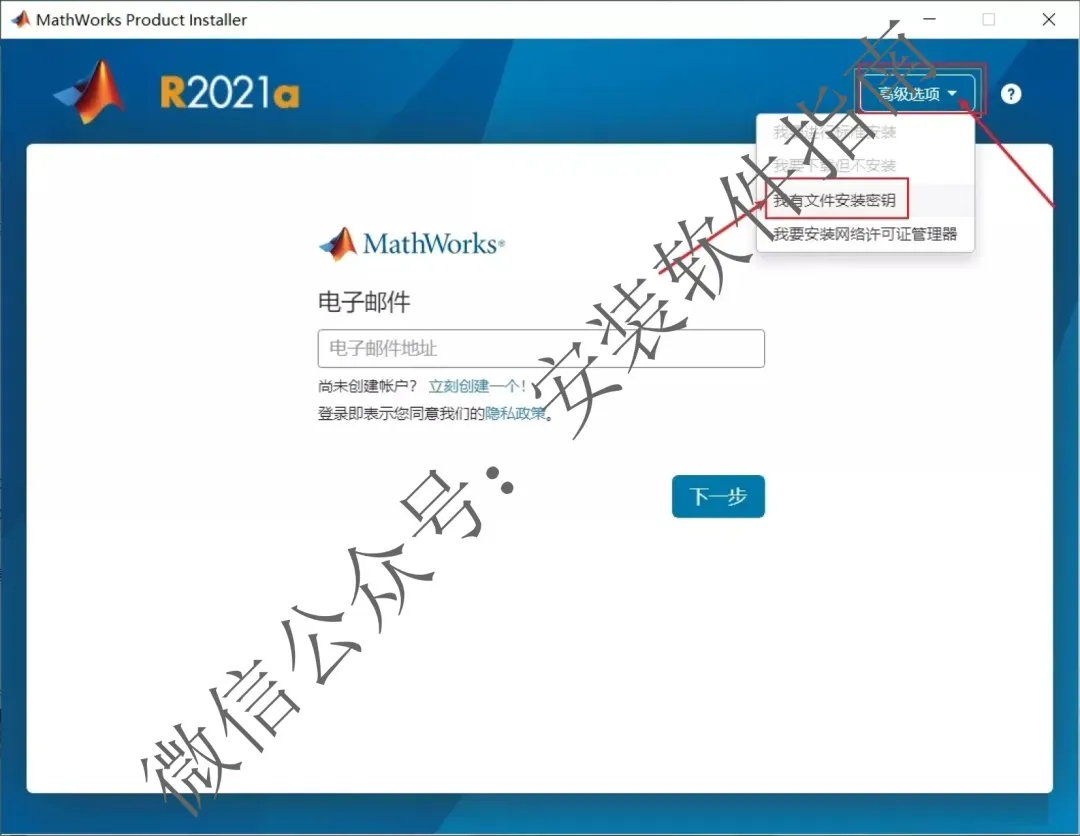Click the 下一步 next button
Screen dimensions: 1080x836
click(x=718, y=496)
